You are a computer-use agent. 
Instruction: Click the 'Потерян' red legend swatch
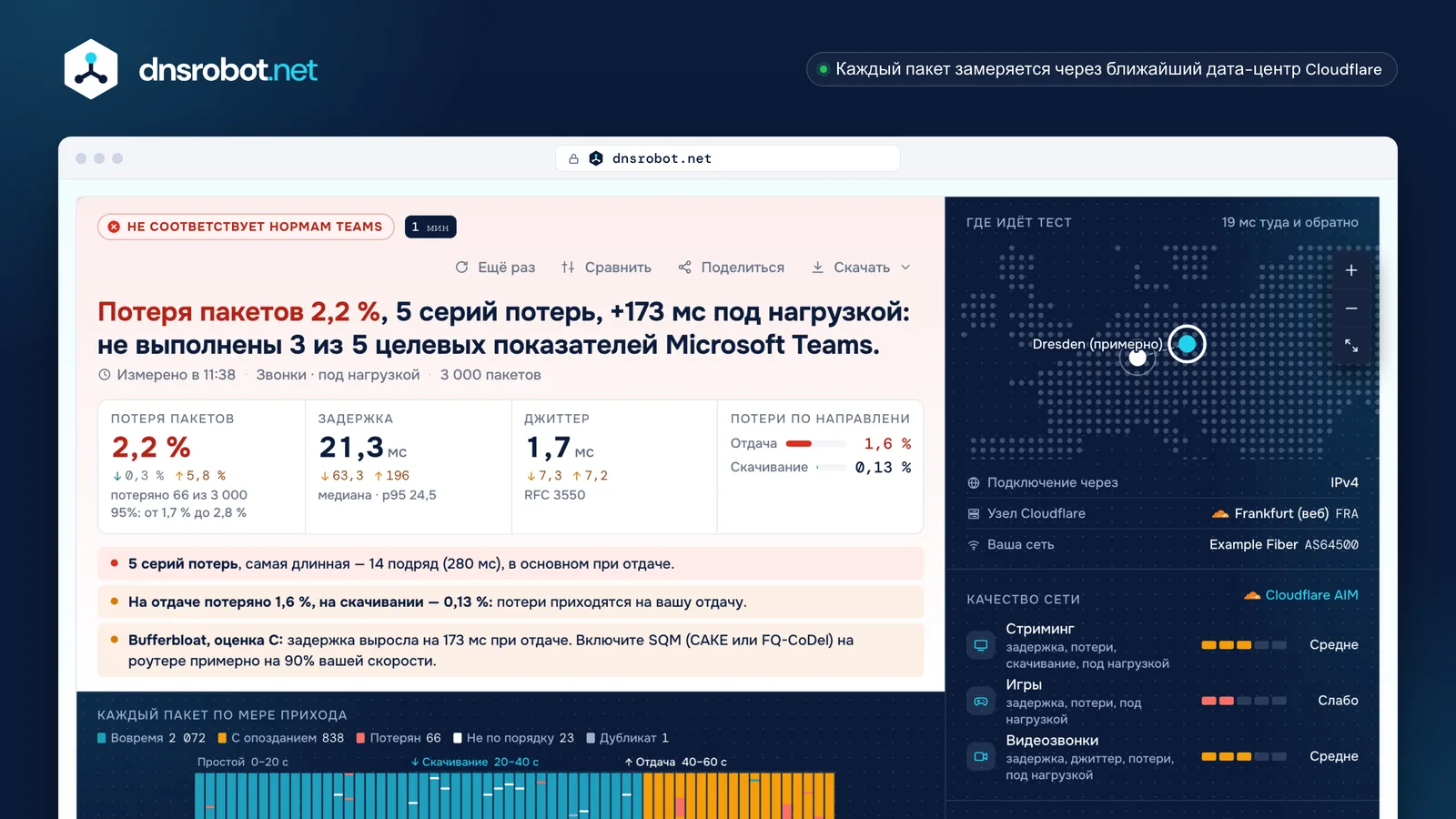click(360, 738)
